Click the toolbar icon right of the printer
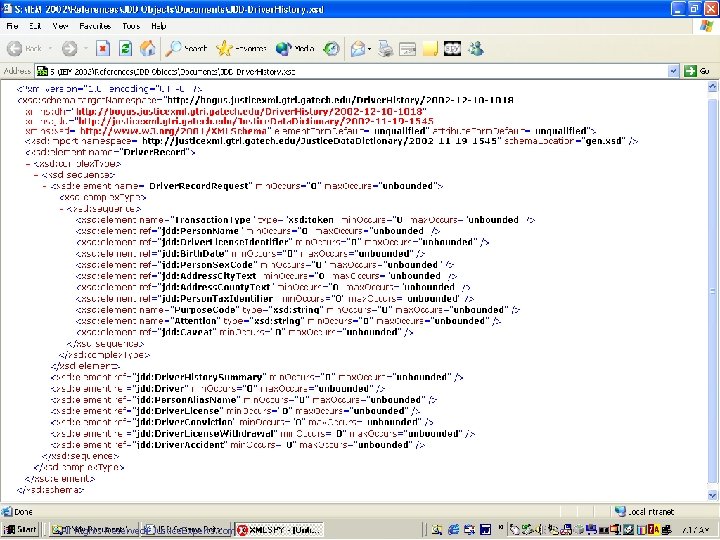Screen dimensions: 720x540 click(407, 48)
